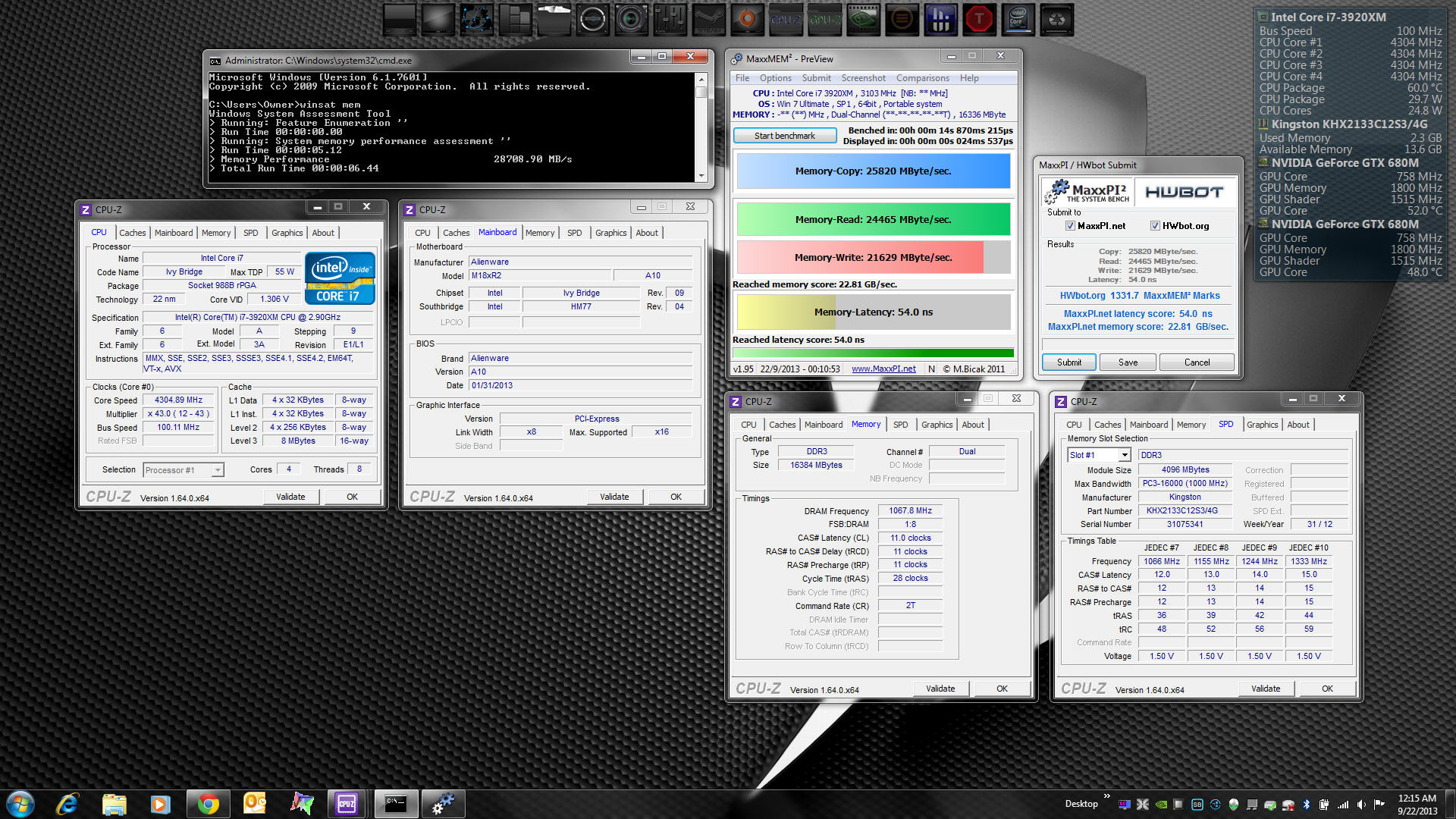Select Graphics tab in the Memory CPU-Z window

(x=937, y=425)
